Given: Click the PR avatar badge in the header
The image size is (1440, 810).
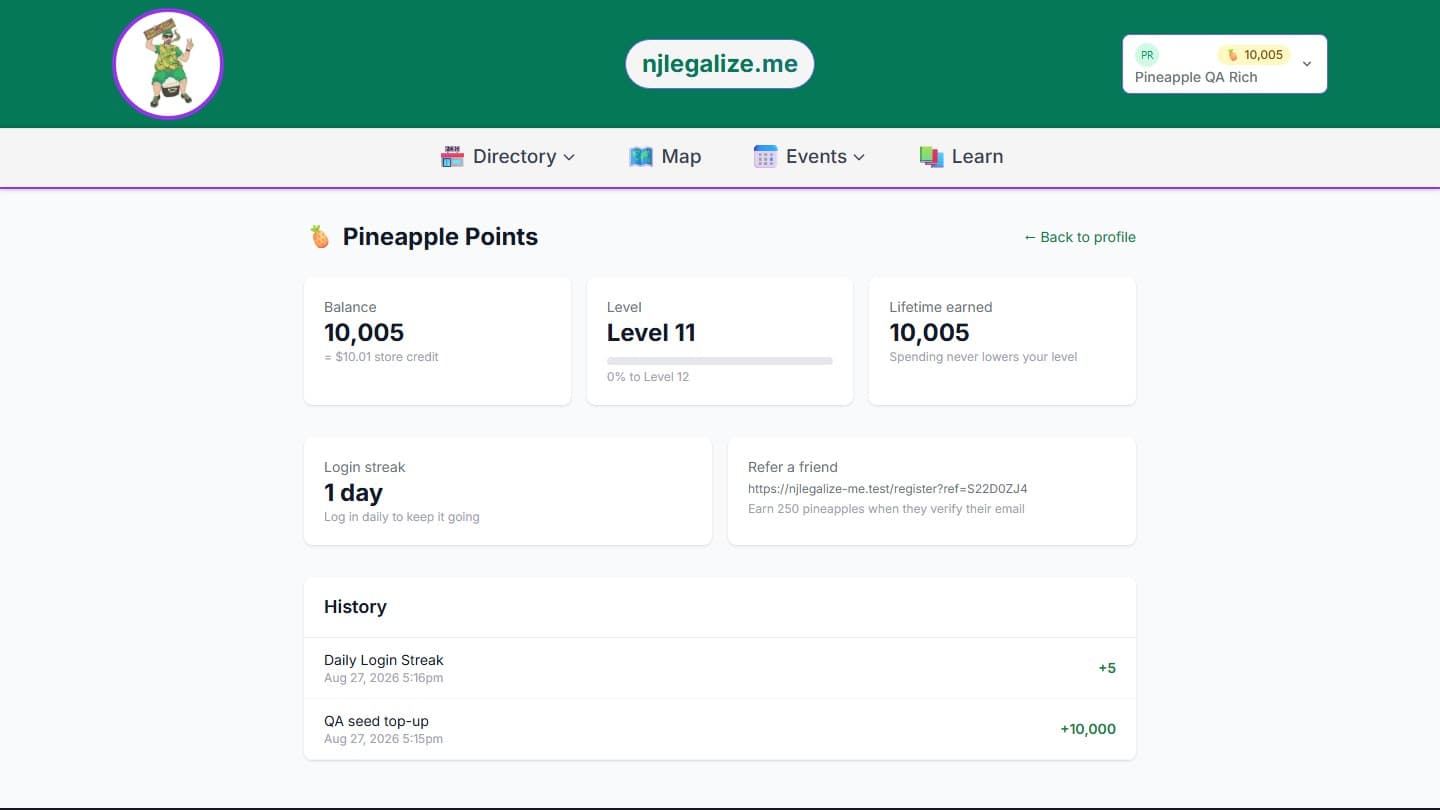Looking at the screenshot, I should click(1147, 55).
